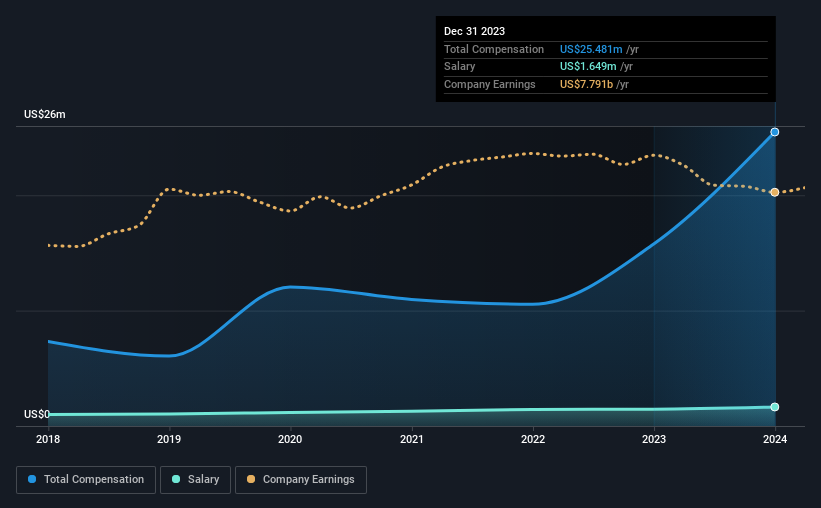Click the teal Salary legend dot

[x=176, y=479]
